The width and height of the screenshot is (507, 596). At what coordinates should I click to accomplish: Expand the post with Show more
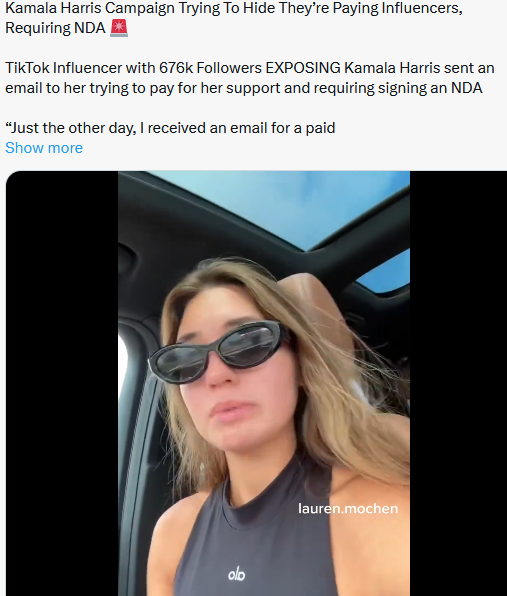(44, 148)
